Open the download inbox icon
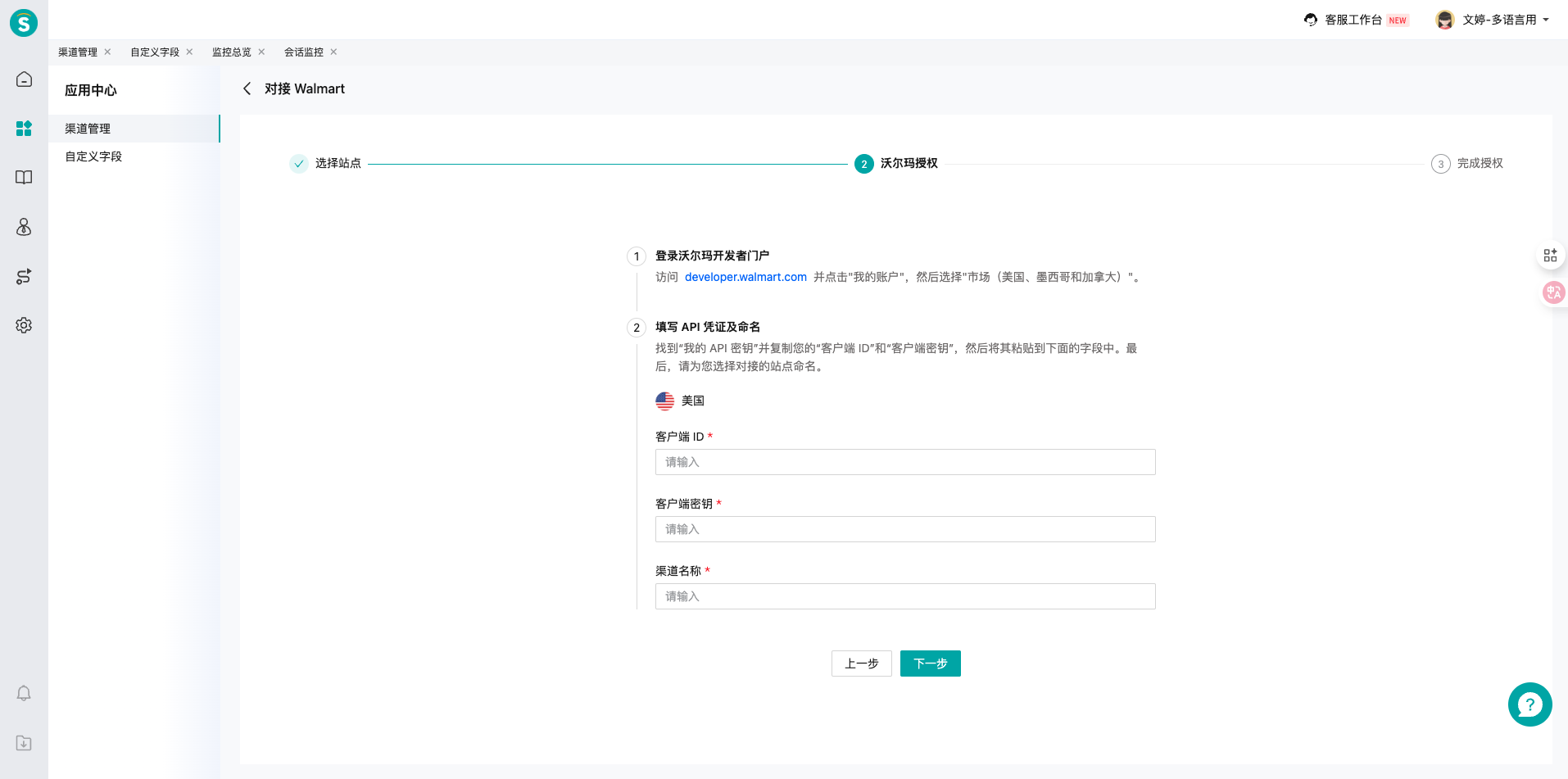1568x779 pixels. pyautogui.click(x=24, y=743)
